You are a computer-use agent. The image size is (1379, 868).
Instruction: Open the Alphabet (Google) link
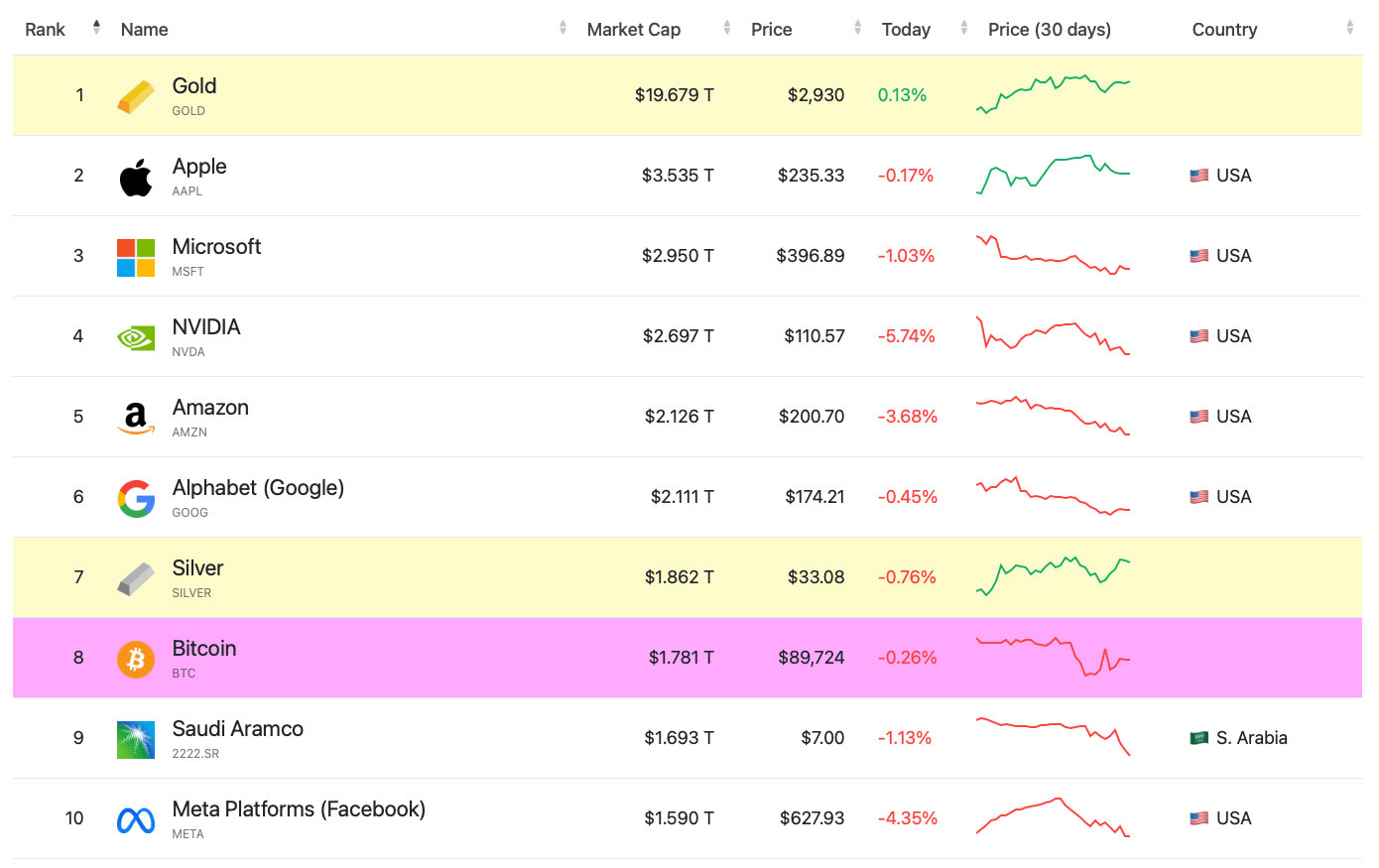coord(258,488)
